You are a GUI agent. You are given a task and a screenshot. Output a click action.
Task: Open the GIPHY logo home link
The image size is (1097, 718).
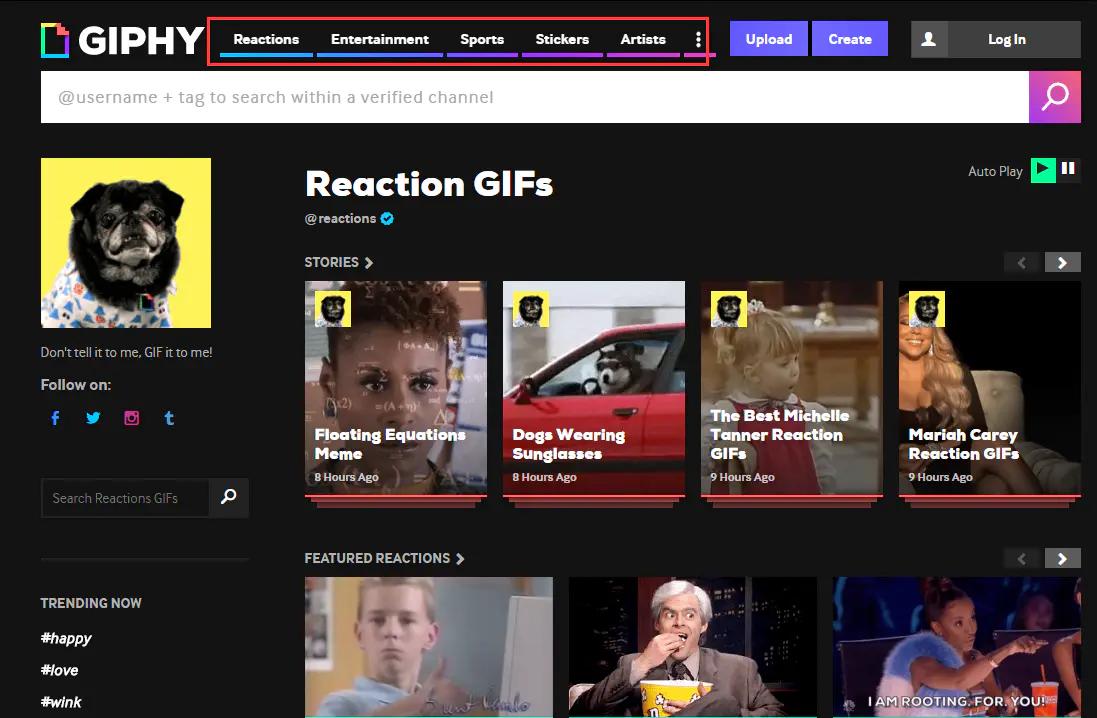(122, 40)
